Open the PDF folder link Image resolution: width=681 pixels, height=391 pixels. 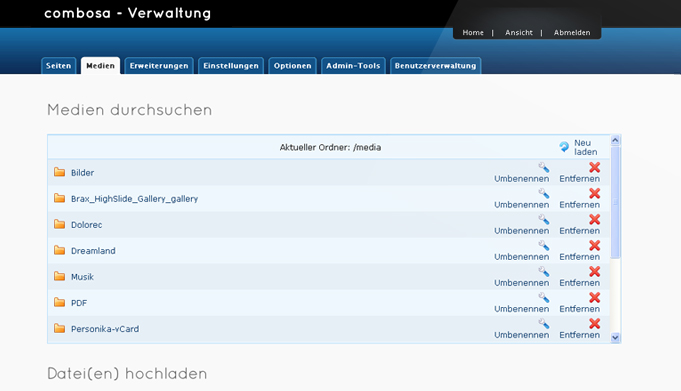click(x=79, y=303)
